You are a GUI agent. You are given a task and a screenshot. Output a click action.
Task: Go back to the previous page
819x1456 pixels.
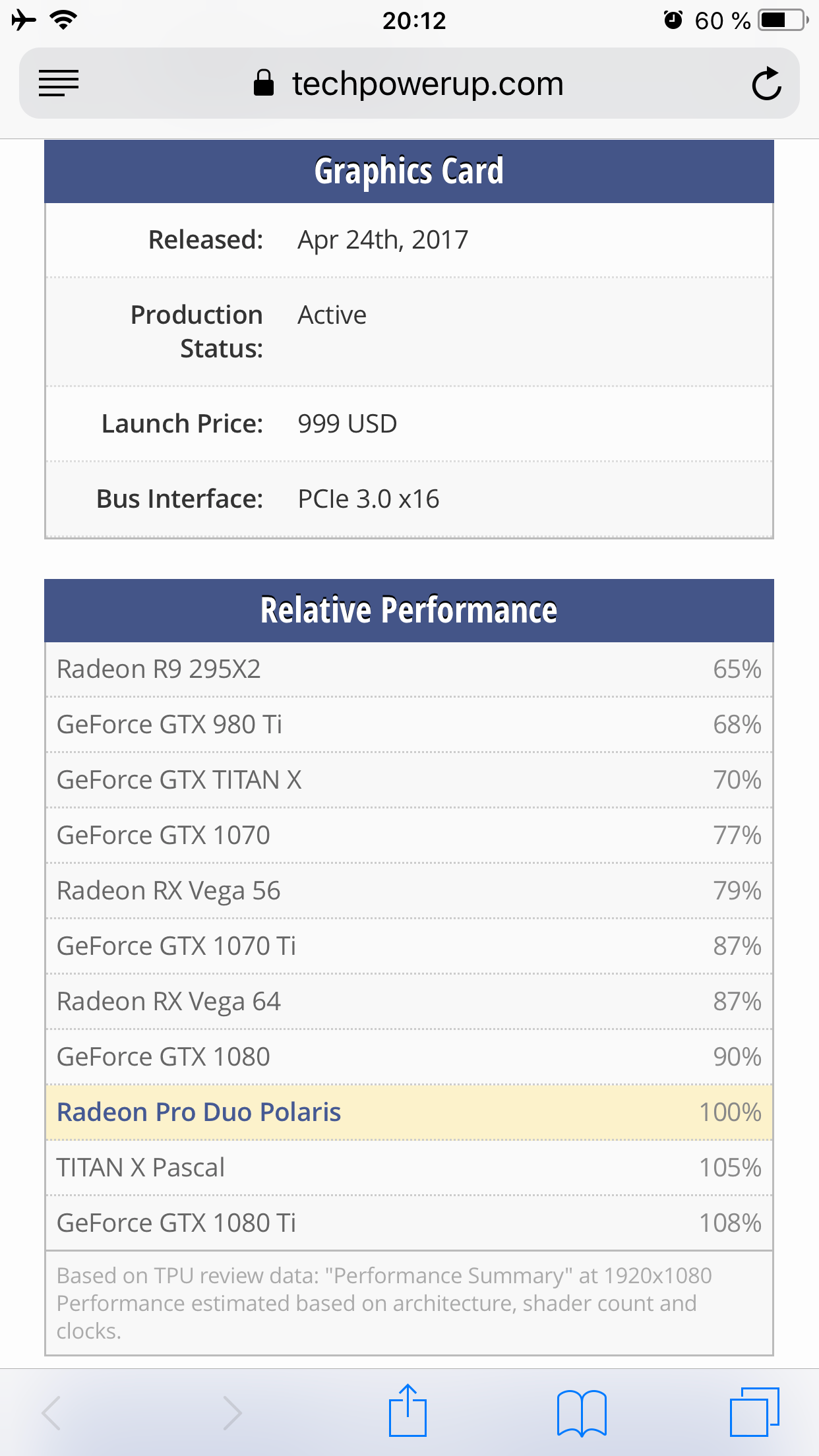[x=51, y=1412]
